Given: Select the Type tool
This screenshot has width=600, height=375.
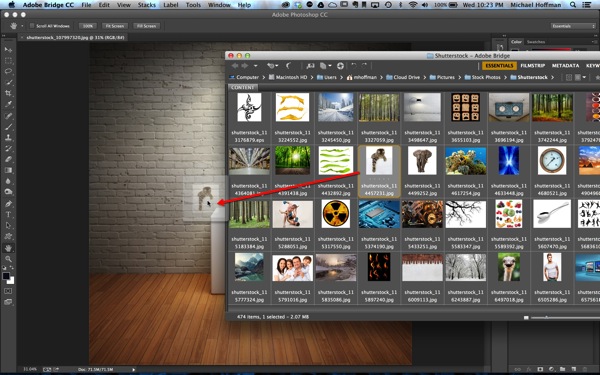Looking at the screenshot, I should point(8,215).
